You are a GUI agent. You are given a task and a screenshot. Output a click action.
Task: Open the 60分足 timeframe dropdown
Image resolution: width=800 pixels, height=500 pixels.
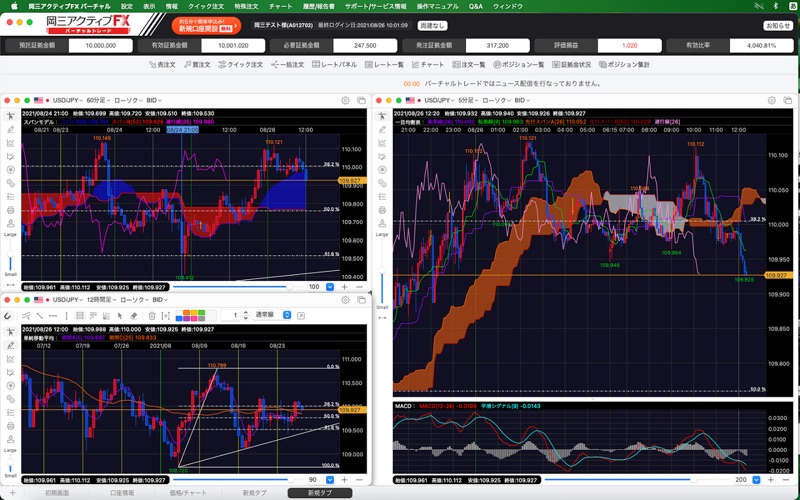(x=98, y=101)
